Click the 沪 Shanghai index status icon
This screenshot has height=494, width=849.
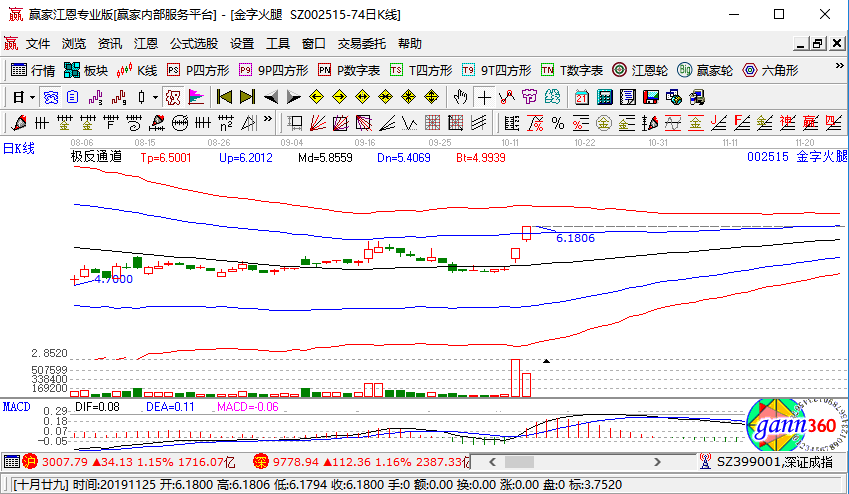click(x=29, y=462)
